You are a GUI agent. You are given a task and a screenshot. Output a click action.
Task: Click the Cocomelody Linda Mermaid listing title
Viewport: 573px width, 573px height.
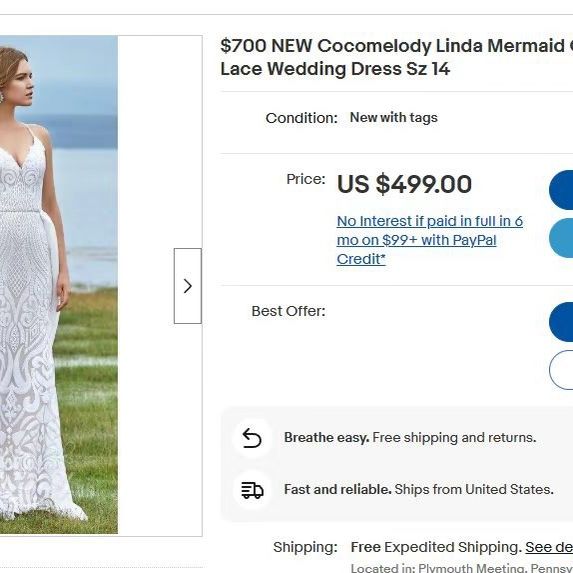(x=396, y=57)
